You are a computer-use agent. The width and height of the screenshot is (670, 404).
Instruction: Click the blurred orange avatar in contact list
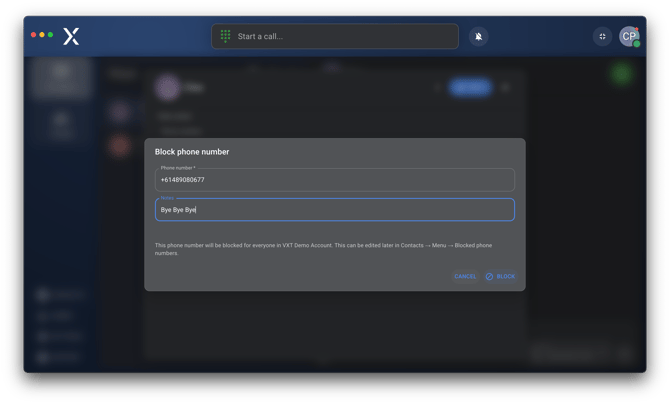pyautogui.click(x=119, y=146)
